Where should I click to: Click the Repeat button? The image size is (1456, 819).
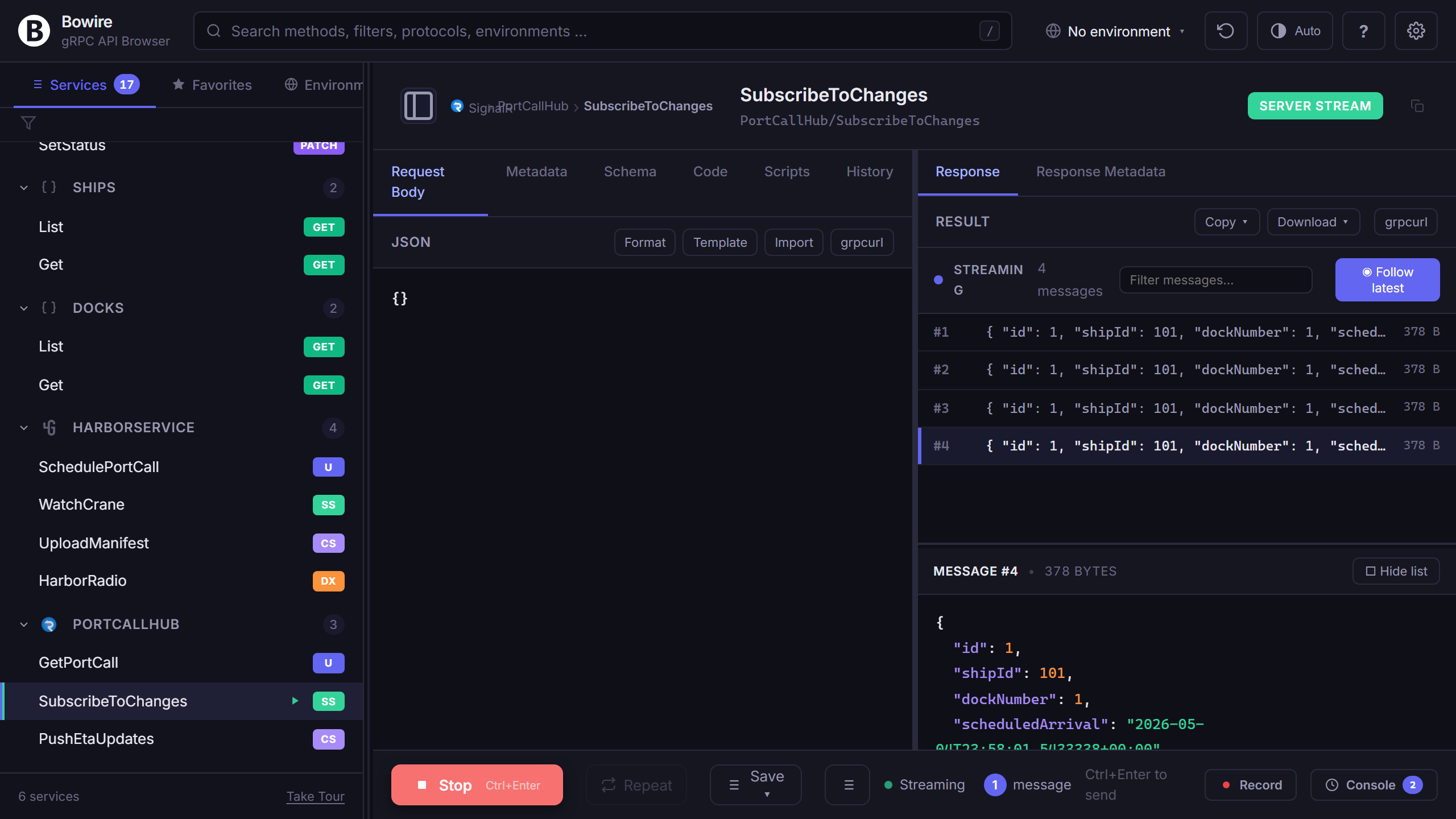(x=636, y=785)
